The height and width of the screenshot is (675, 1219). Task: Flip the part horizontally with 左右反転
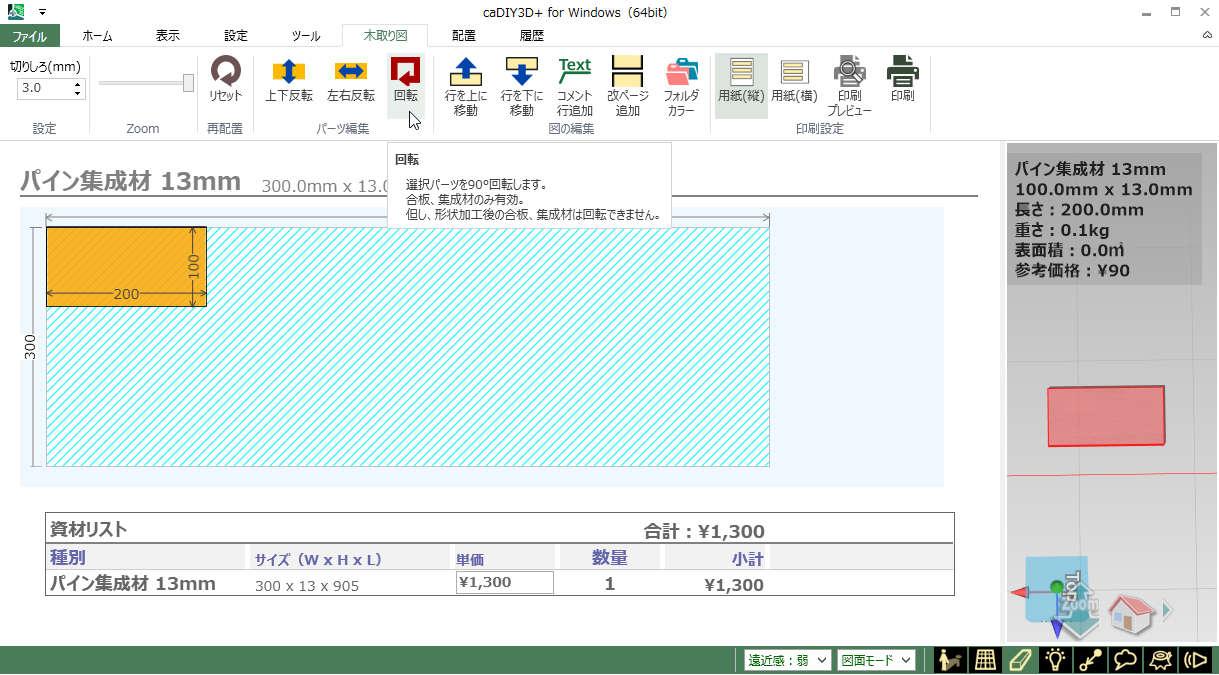(350, 80)
